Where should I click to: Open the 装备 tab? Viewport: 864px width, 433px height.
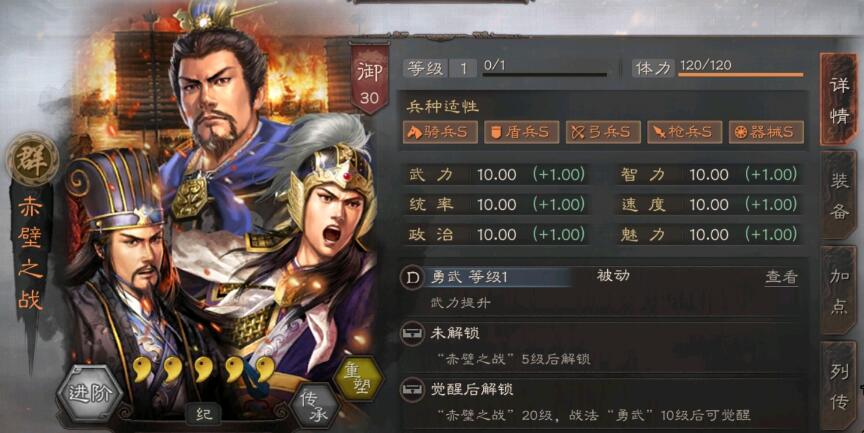pyautogui.click(x=839, y=194)
